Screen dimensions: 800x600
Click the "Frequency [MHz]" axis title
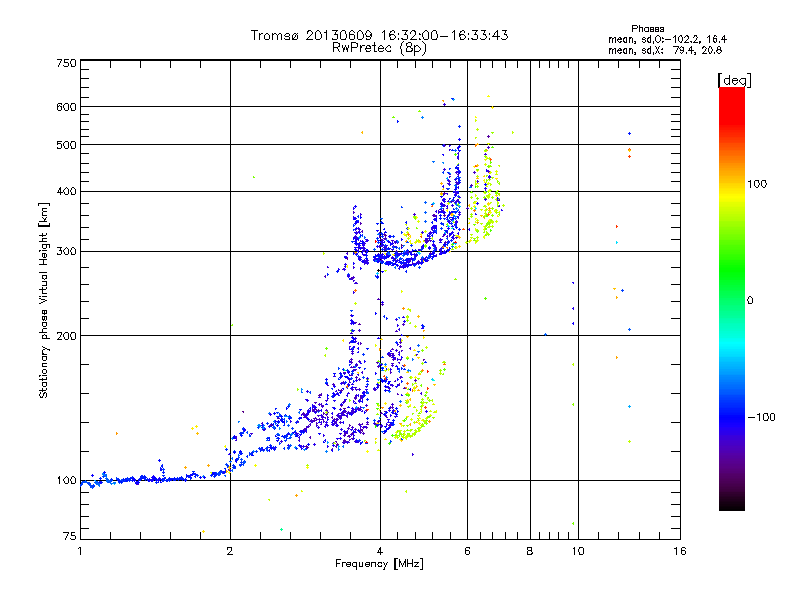coord(379,564)
